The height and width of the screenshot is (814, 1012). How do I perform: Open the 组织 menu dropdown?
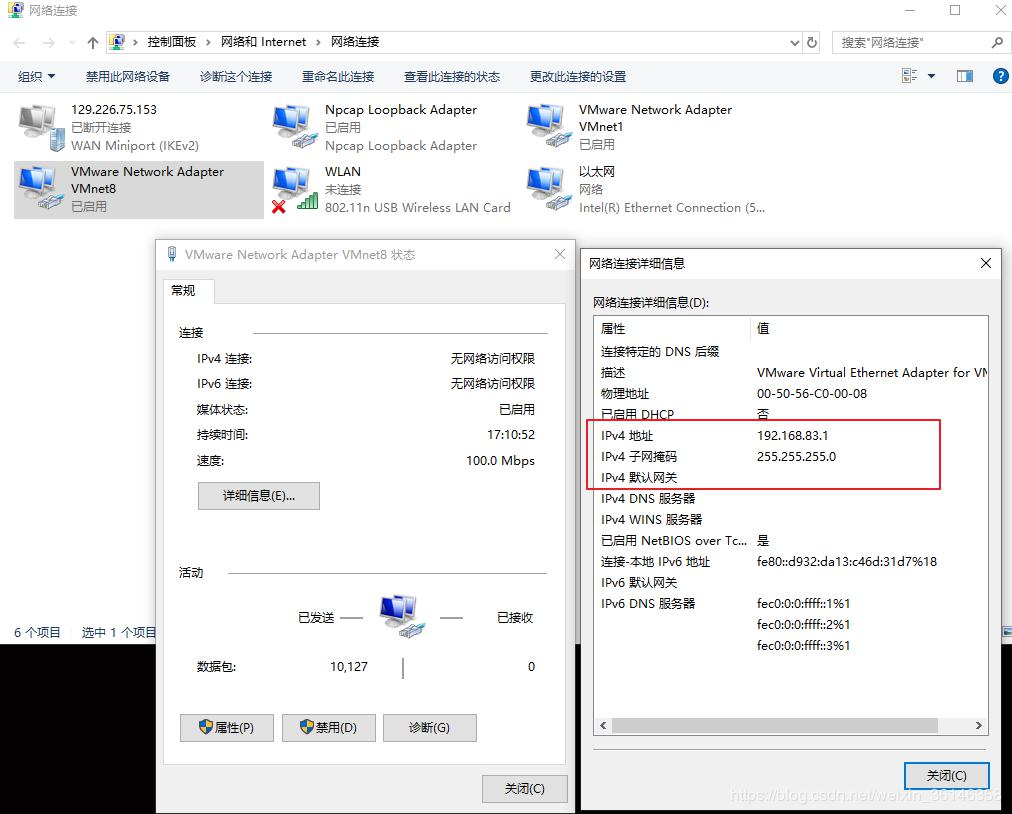[x=36, y=76]
